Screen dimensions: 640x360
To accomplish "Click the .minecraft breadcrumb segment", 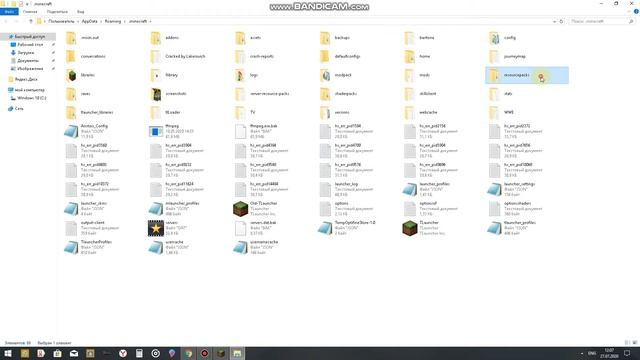I will 138,21.
